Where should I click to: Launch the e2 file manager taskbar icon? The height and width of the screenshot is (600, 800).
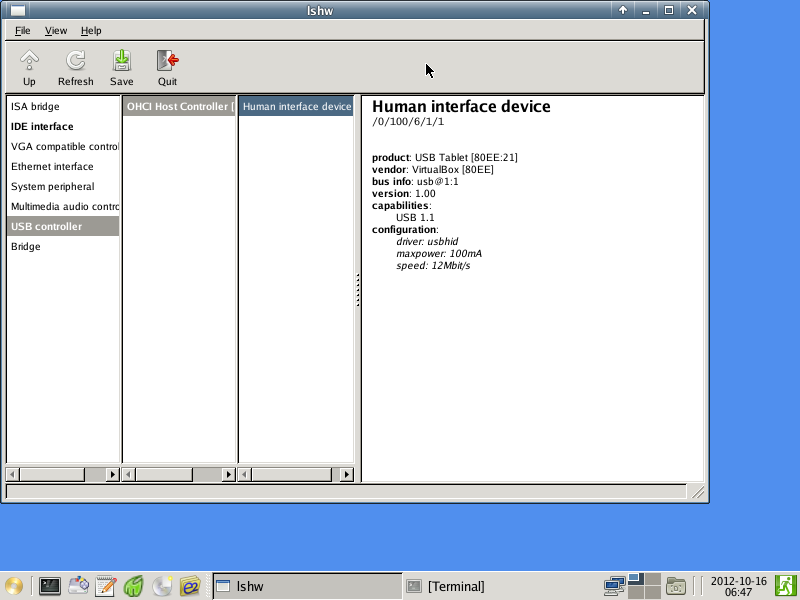point(190,586)
